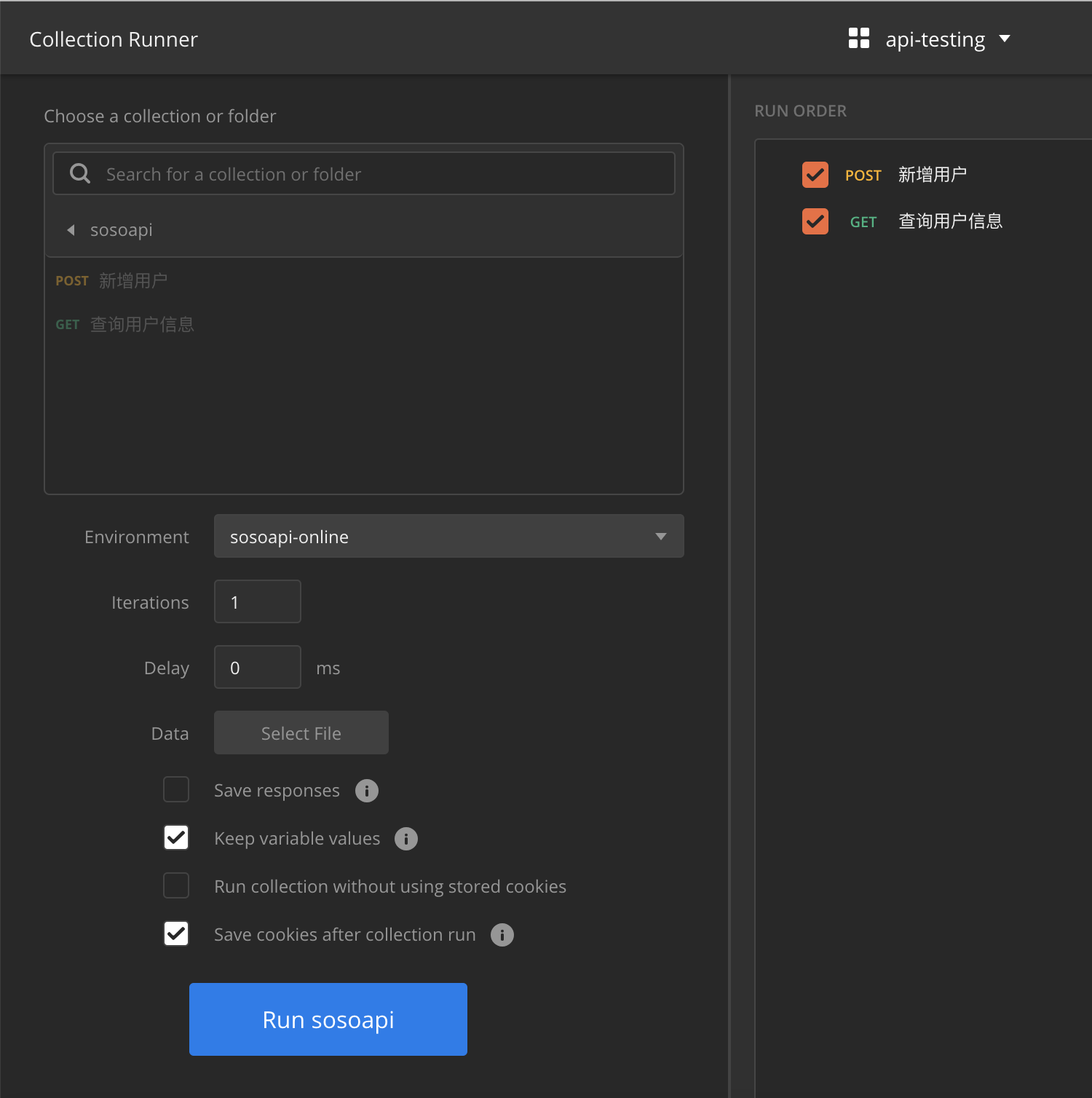Click the Delay input field
Screen dimensions: 1092x1098
pos(258,667)
